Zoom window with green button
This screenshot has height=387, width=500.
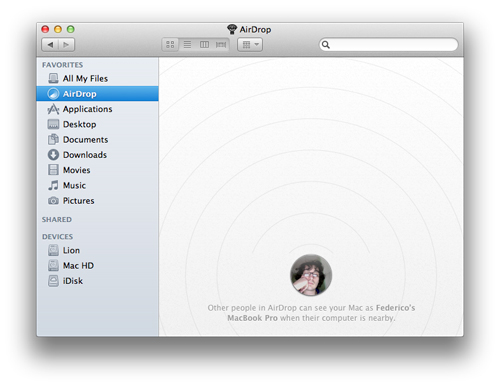(71, 29)
